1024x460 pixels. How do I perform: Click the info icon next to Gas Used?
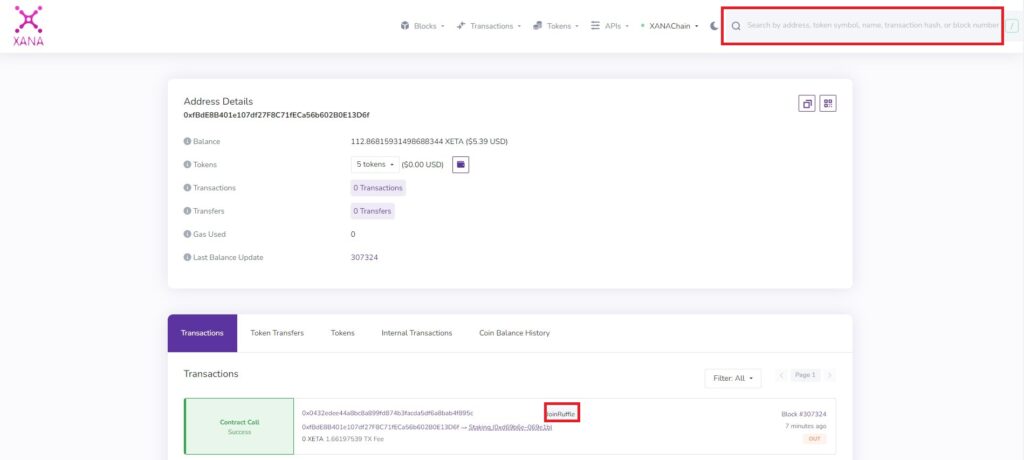point(187,234)
